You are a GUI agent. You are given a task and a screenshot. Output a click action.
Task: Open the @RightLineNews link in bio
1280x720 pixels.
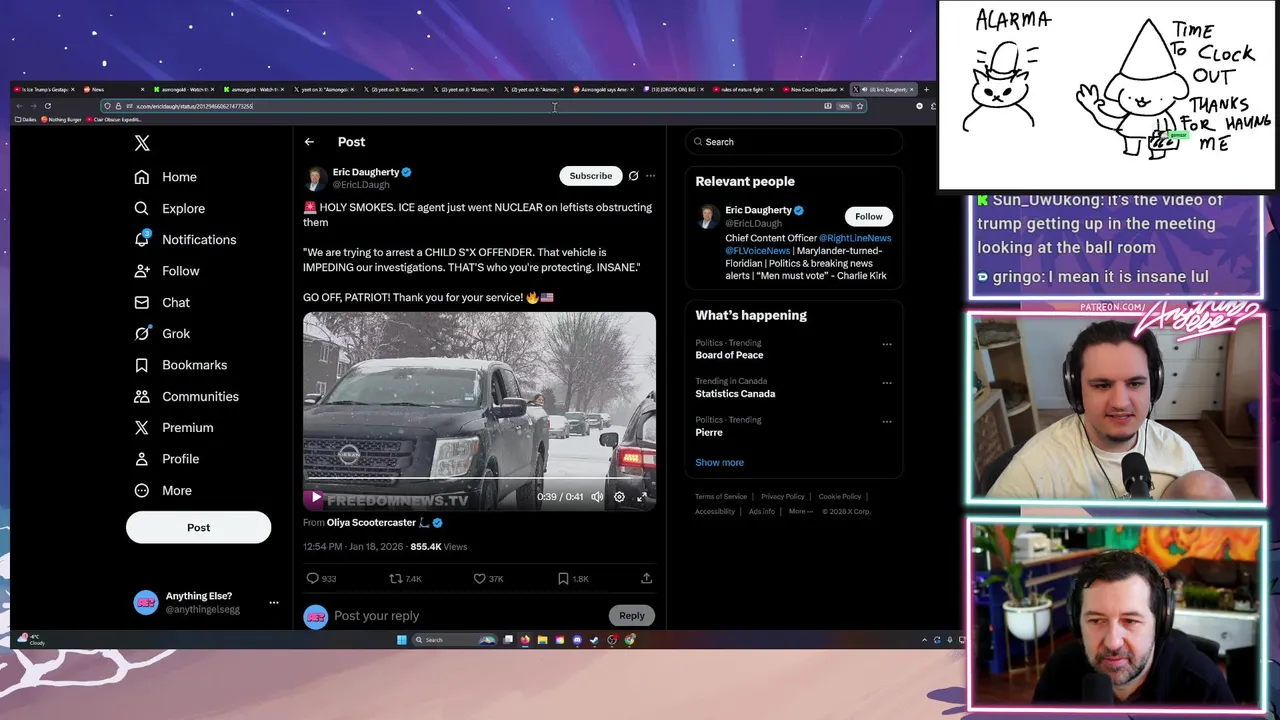855,238
